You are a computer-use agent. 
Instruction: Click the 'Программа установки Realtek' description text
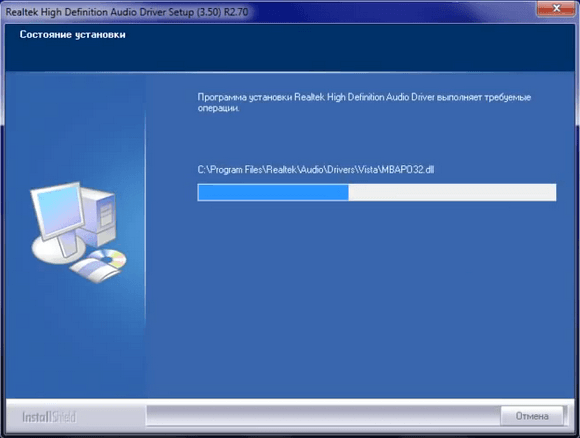(364, 102)
